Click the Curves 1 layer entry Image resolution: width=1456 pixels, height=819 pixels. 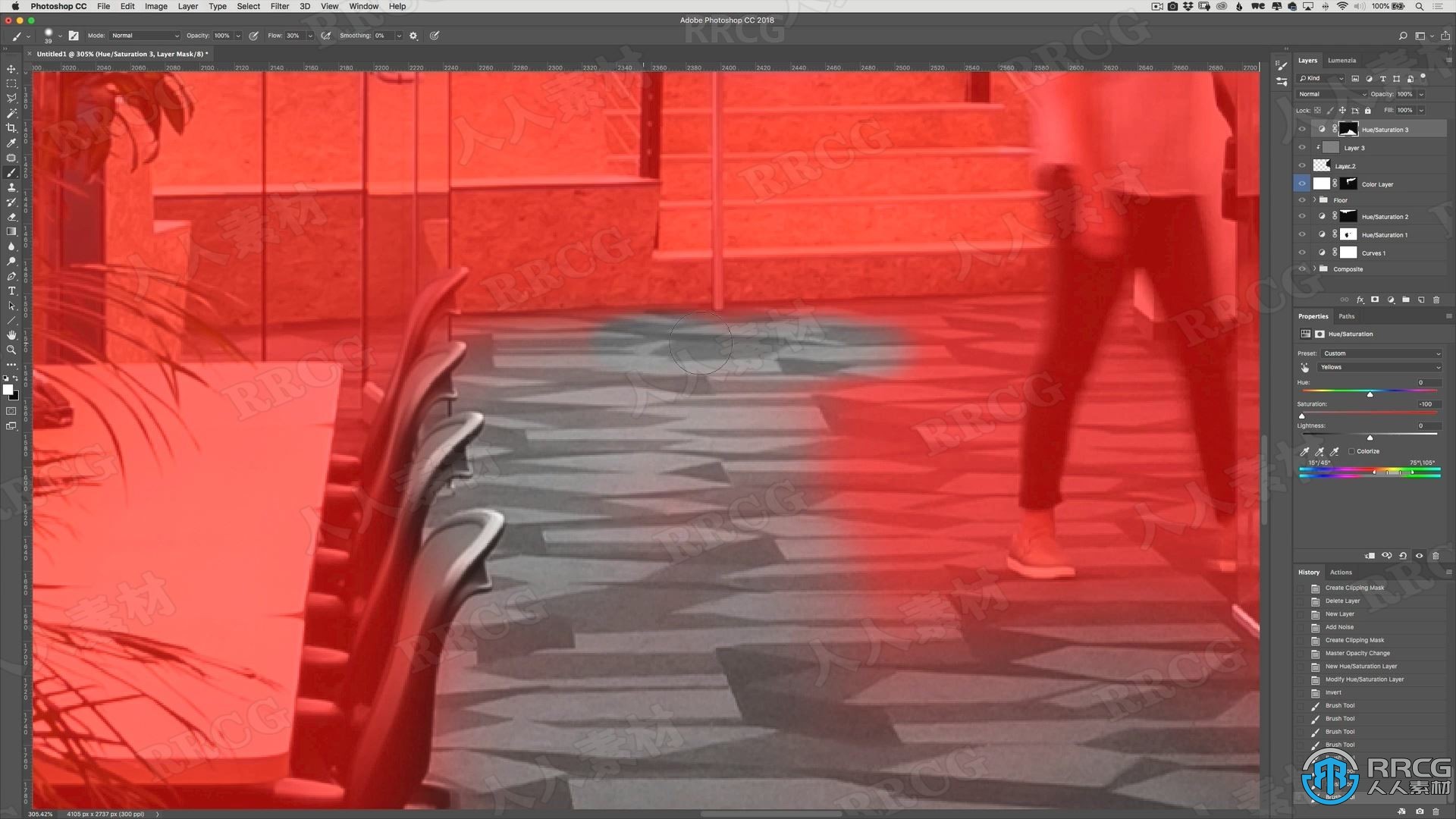pos(1375,252)
